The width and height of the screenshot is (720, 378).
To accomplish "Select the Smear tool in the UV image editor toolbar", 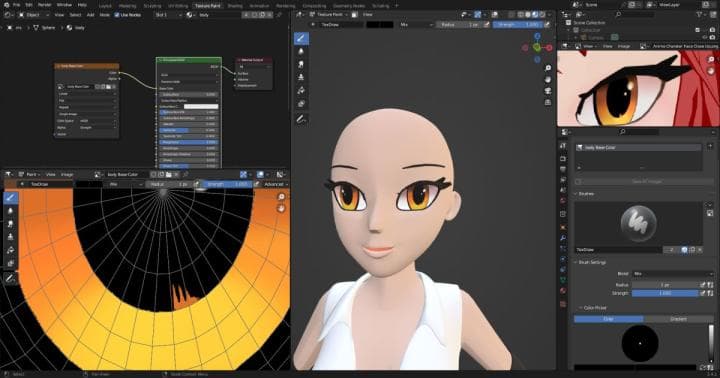I will pyautogui.click(x=11, y=224).
